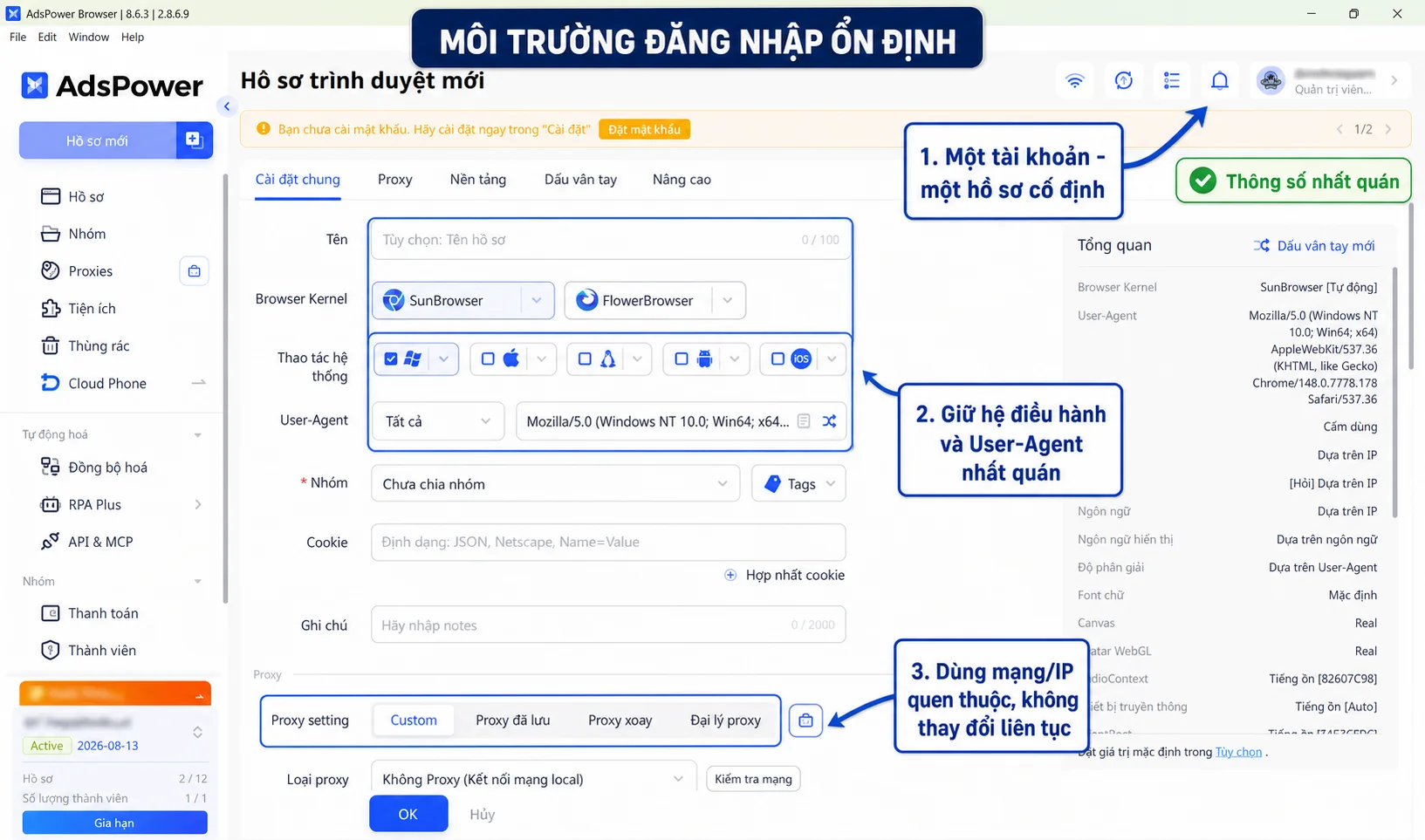The image size is (1425, 840).
Task: Select Custom proxy setting
Action: [414, 720]
